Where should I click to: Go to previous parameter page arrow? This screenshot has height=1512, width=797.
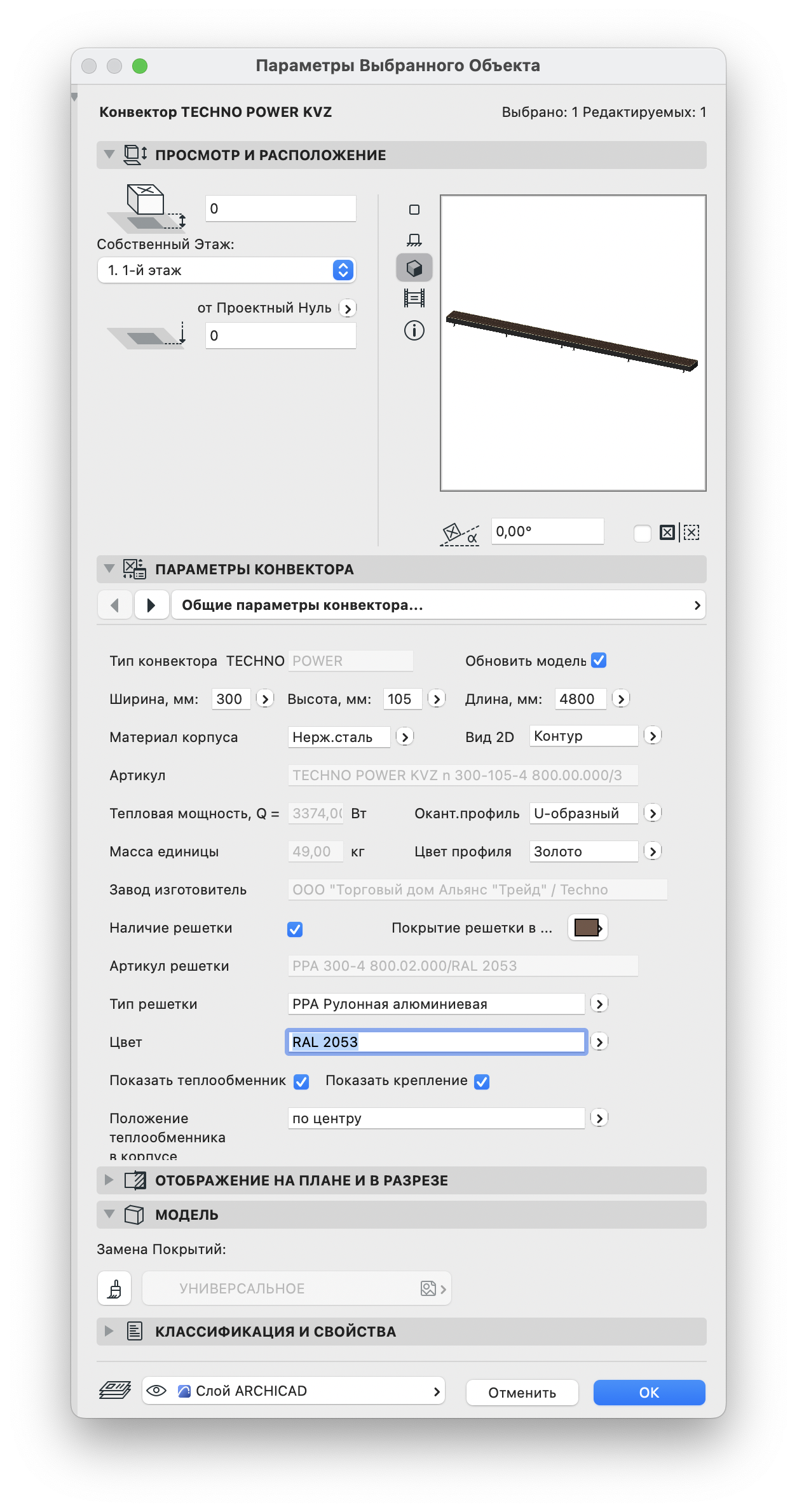click(x=115, y=605)
